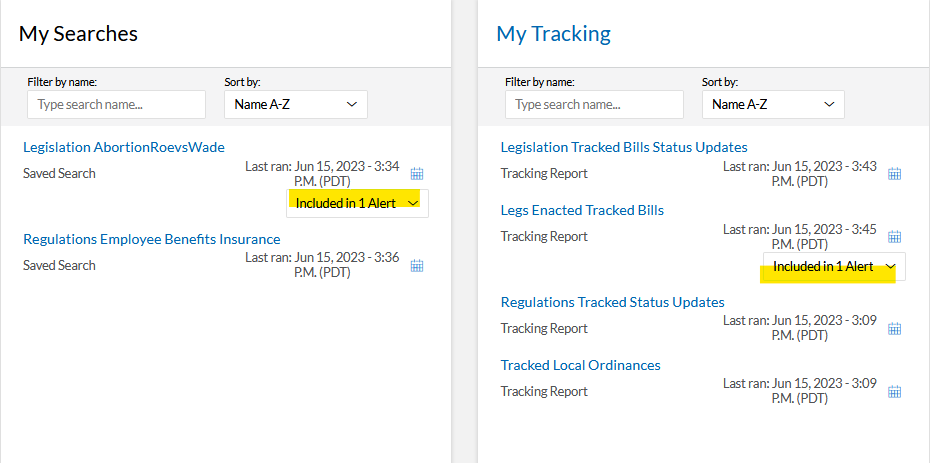Click calendar icon for Regulations Employee Benefits Insurance
This screenshot has width=930, height=463.
pyautogui.click(x=418, y=266)
